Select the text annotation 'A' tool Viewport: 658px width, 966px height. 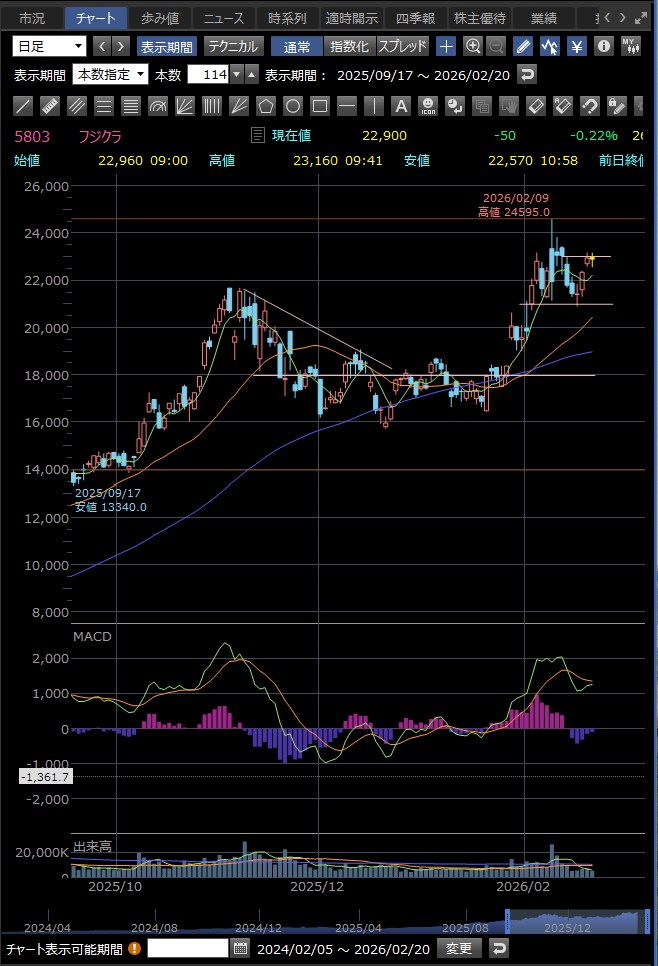[400, 106]
